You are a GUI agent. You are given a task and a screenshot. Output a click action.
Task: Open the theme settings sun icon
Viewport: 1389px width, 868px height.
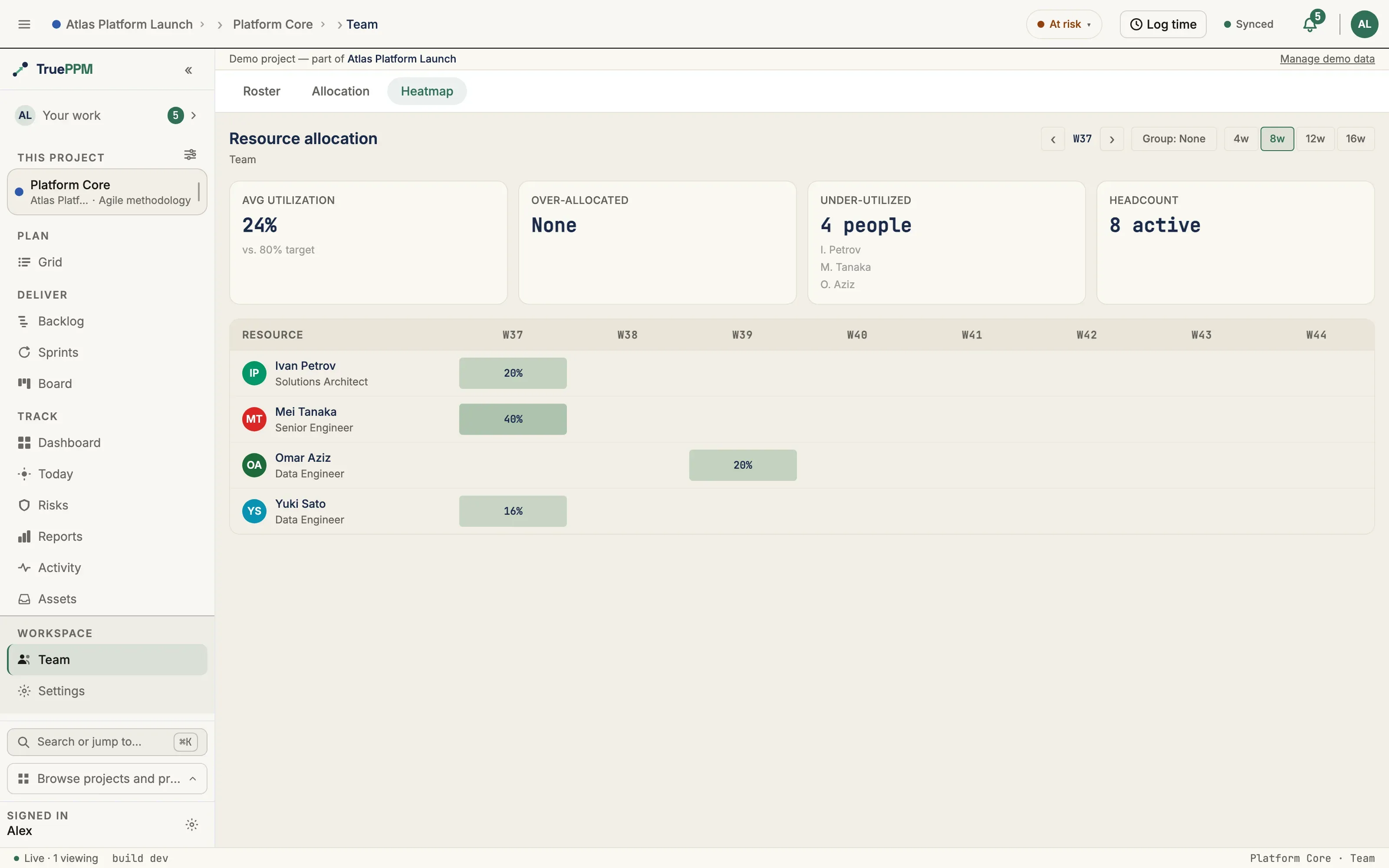point(192,824)
